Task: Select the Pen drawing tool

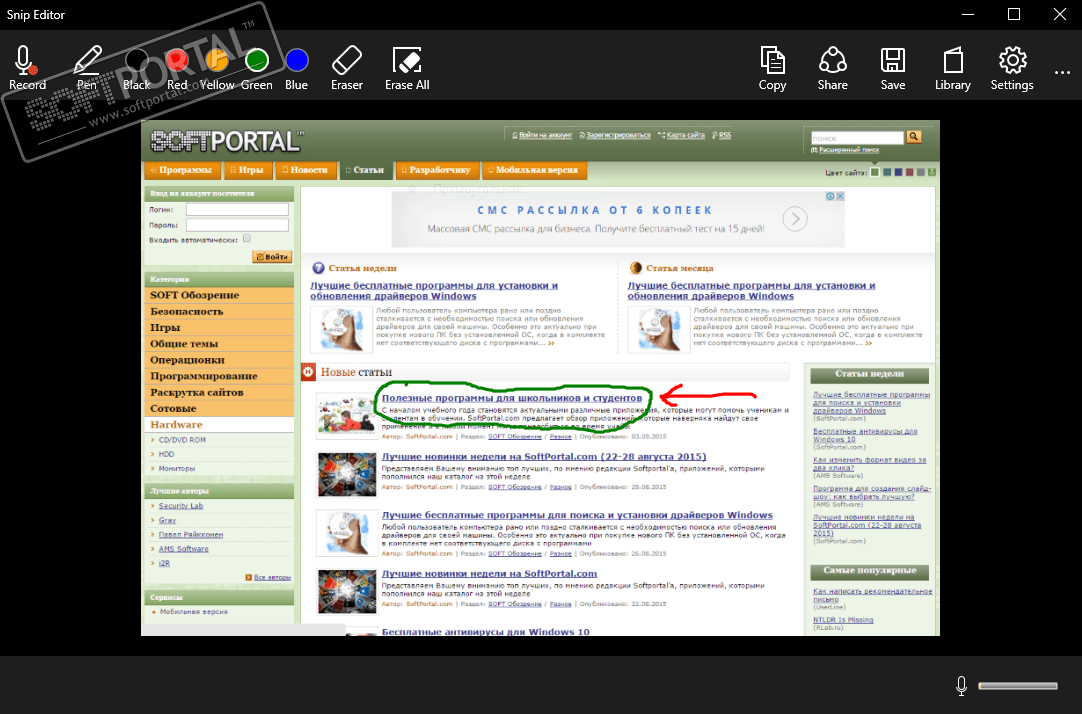Action: [x=87, y=68]
